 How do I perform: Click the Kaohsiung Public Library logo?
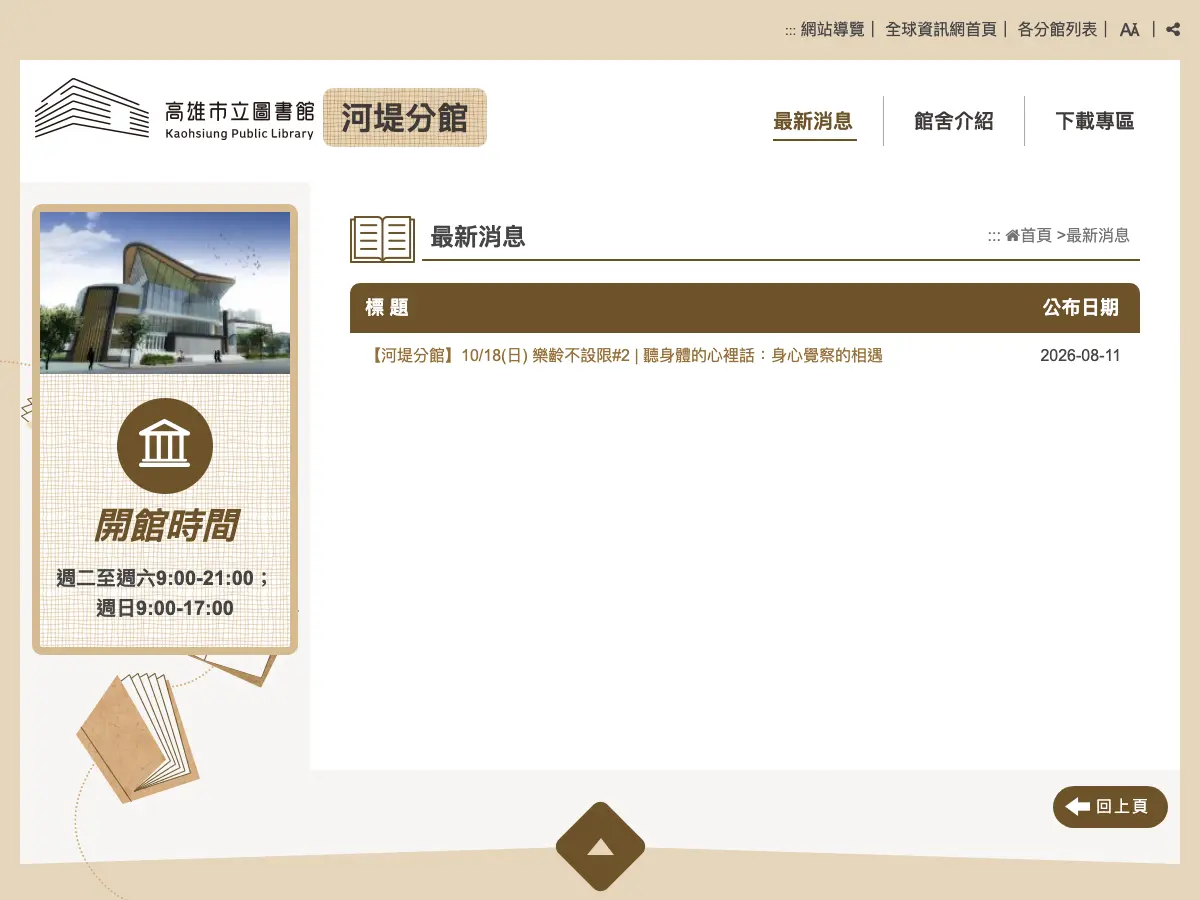point(175,109)
